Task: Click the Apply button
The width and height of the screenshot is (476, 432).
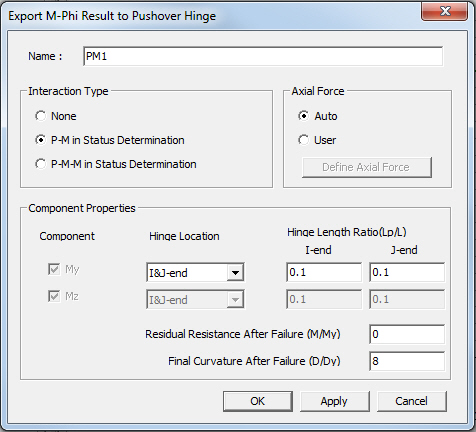Action: [x=335, y=401]
